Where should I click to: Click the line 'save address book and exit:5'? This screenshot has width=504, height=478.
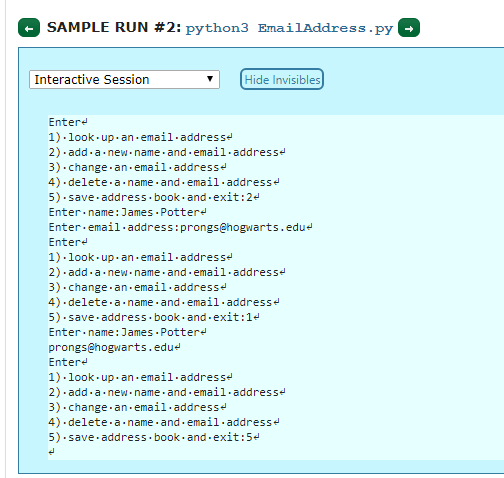154,437
